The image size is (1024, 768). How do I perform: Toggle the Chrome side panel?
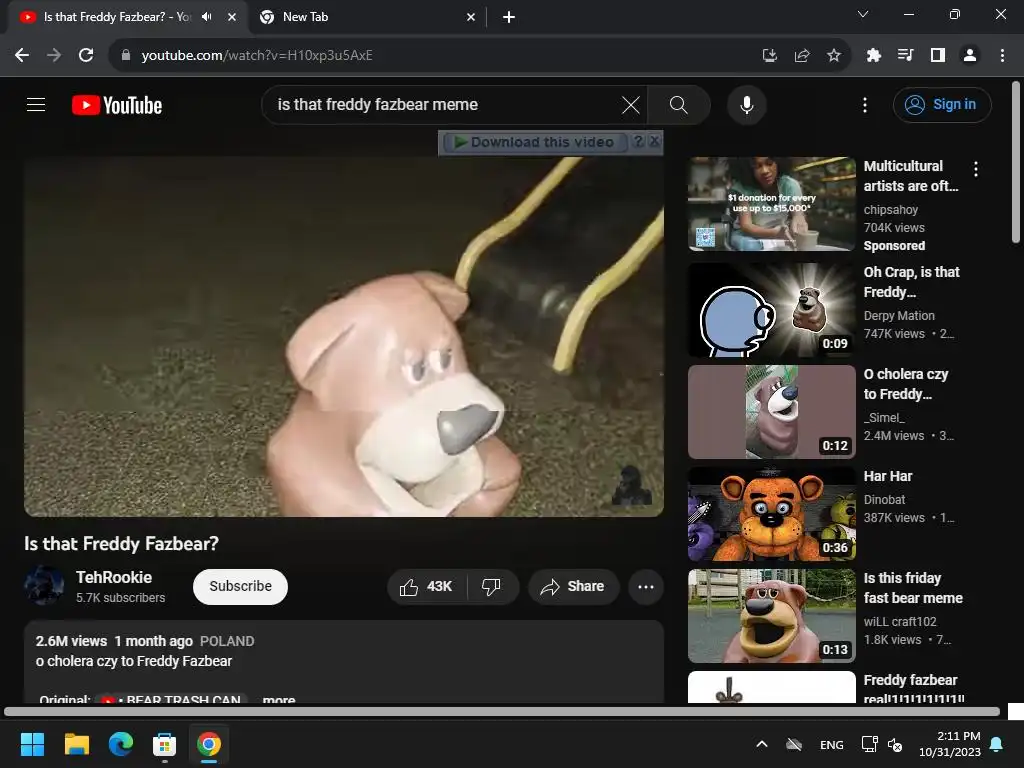(x=938, y=56)
